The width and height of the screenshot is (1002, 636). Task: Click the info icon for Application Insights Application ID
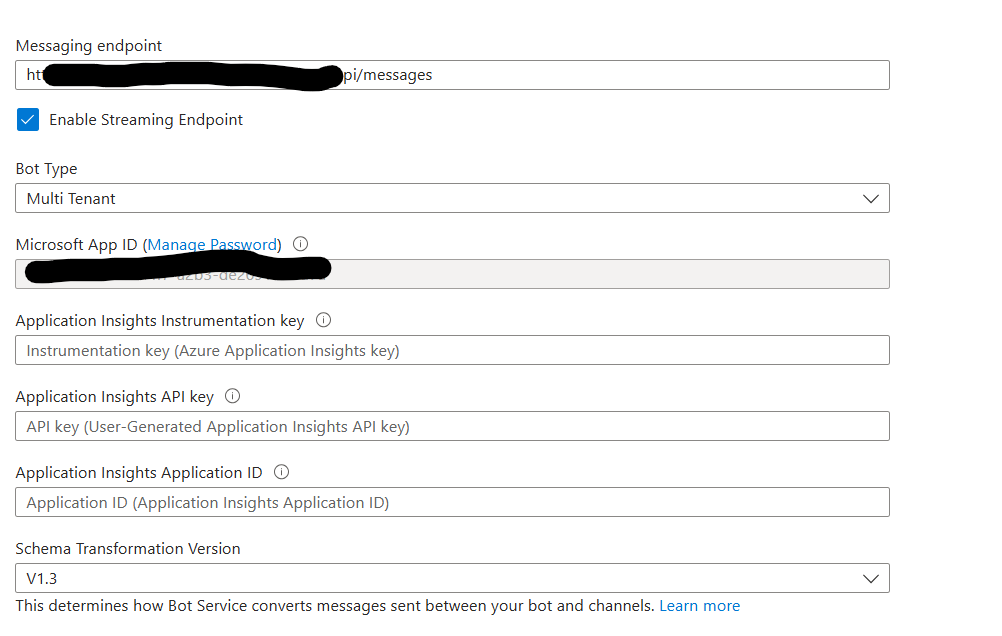tap(281, 472)
